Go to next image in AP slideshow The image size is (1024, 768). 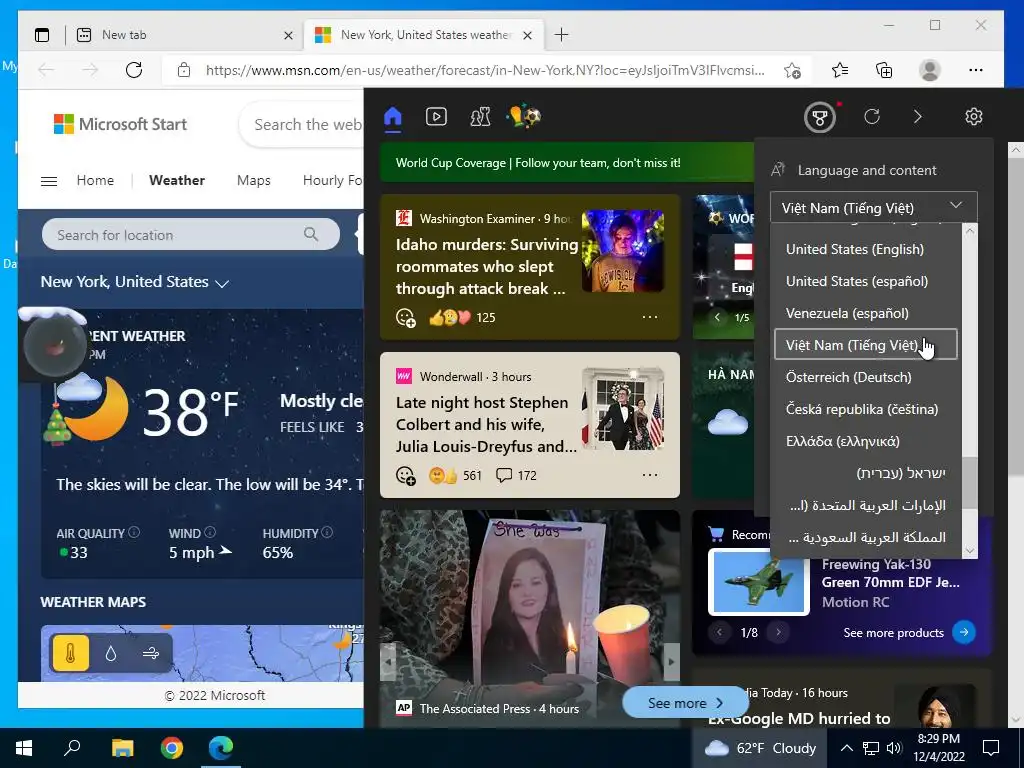tap(671, 662)
